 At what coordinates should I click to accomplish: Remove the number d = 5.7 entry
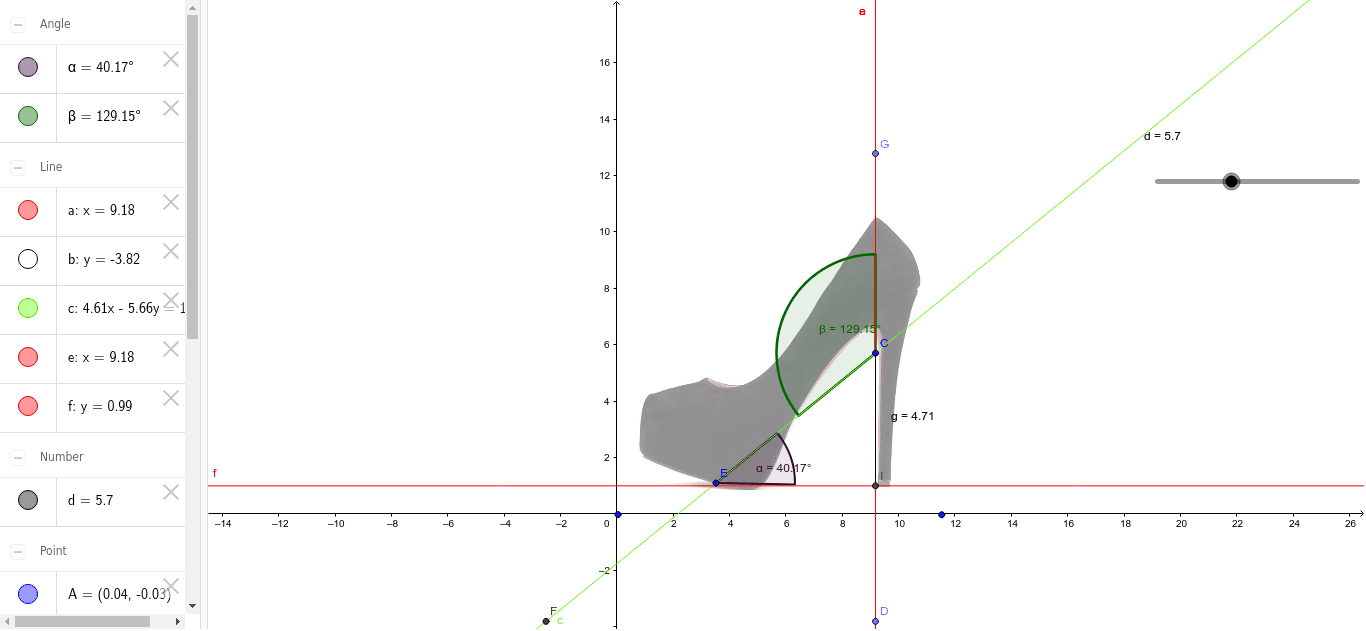click(171, 492)
